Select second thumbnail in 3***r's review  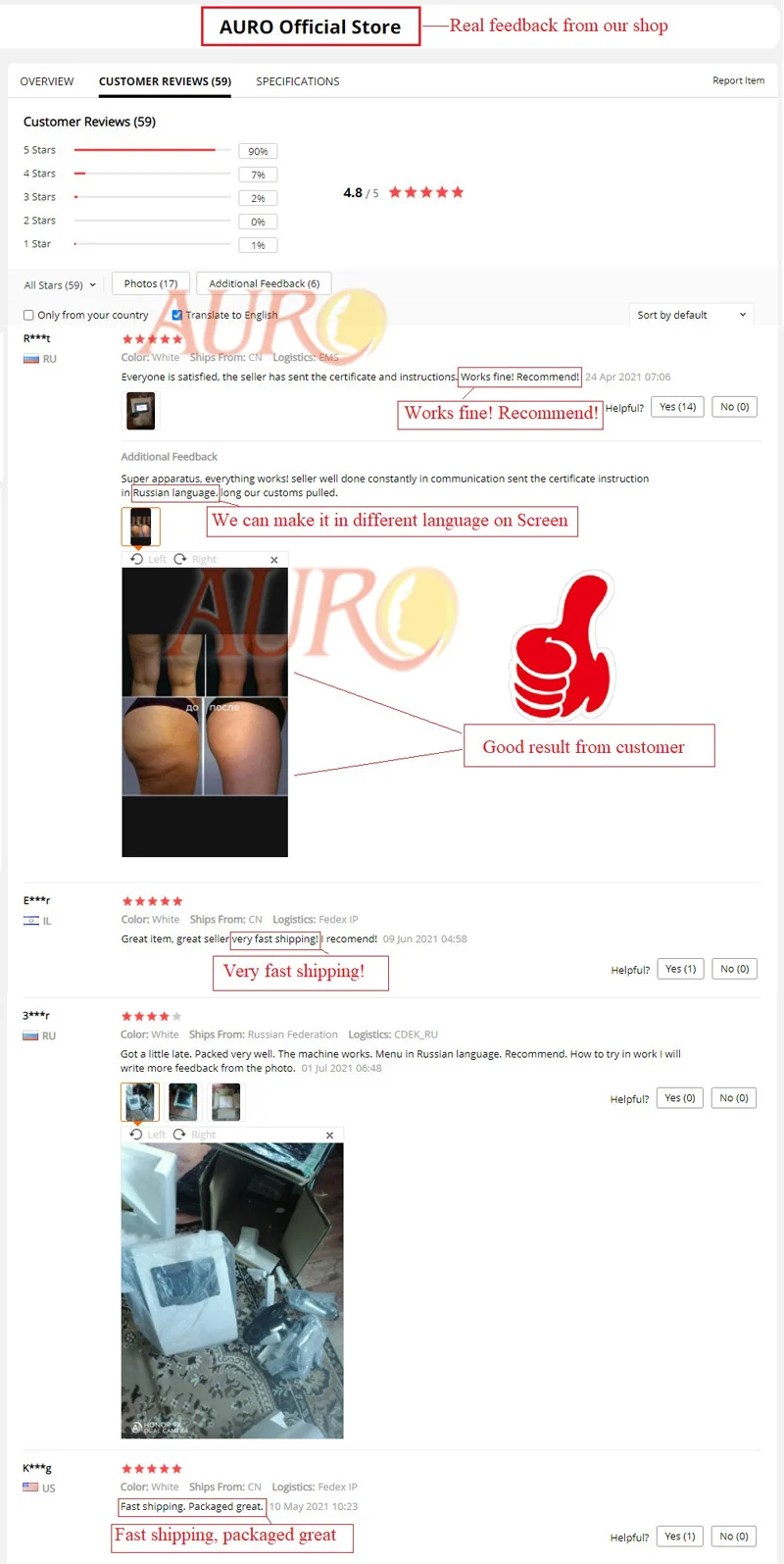[183, 1102]
